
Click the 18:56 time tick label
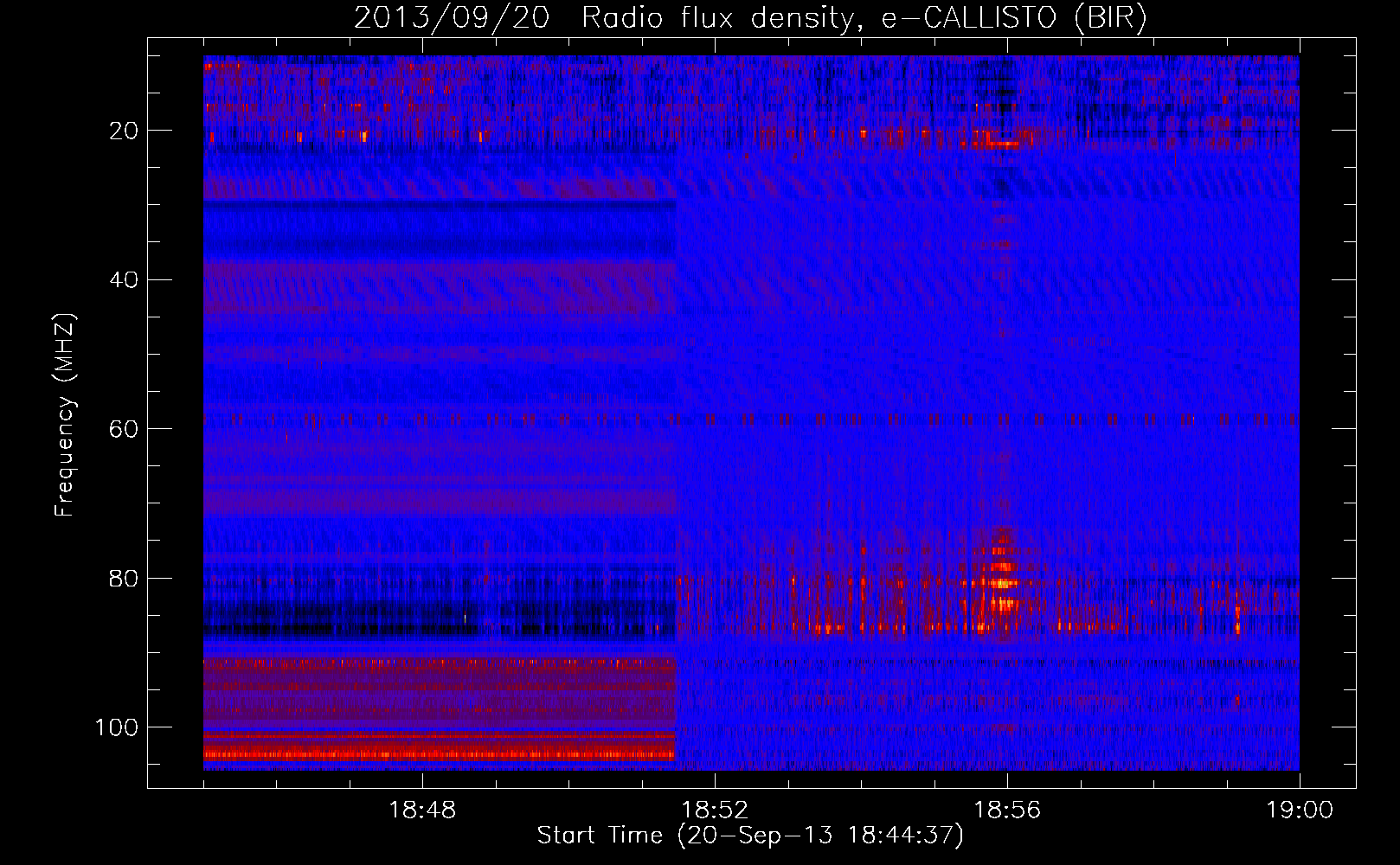(x=1007, y=811)
